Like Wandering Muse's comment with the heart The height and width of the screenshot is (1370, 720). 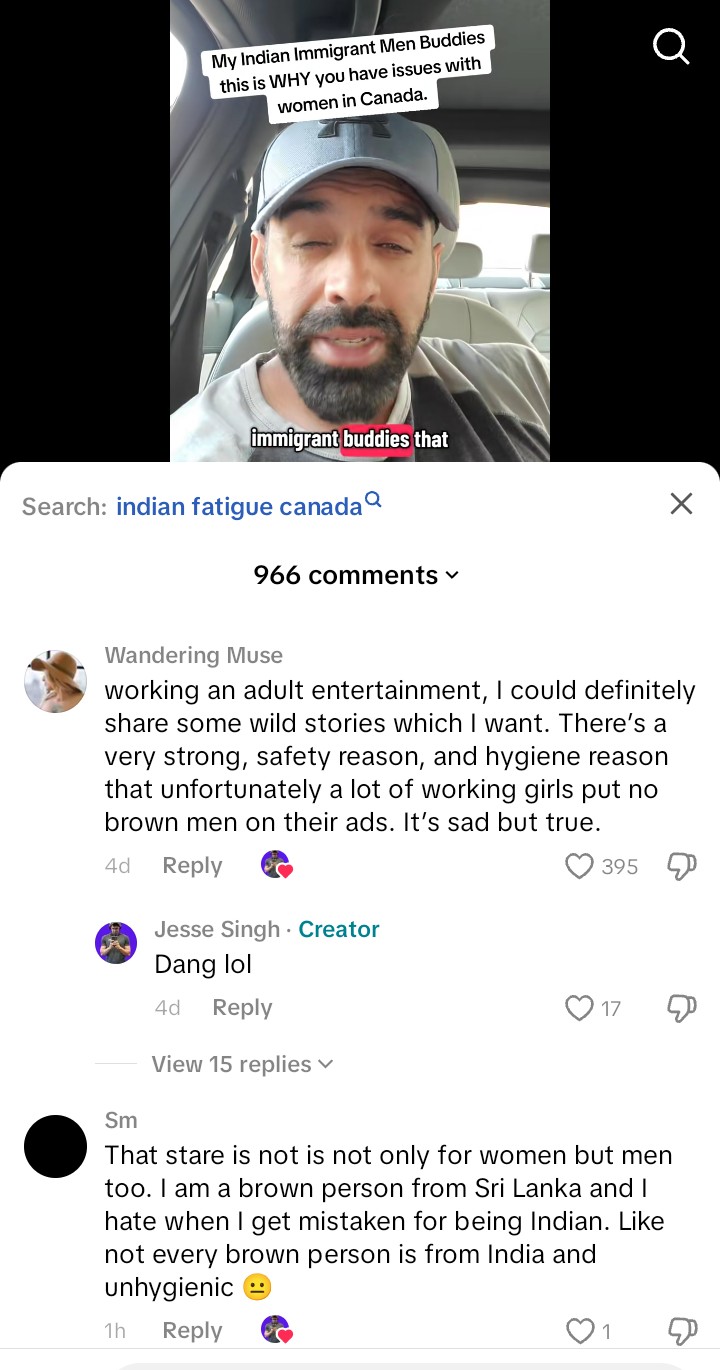[580, 866]
